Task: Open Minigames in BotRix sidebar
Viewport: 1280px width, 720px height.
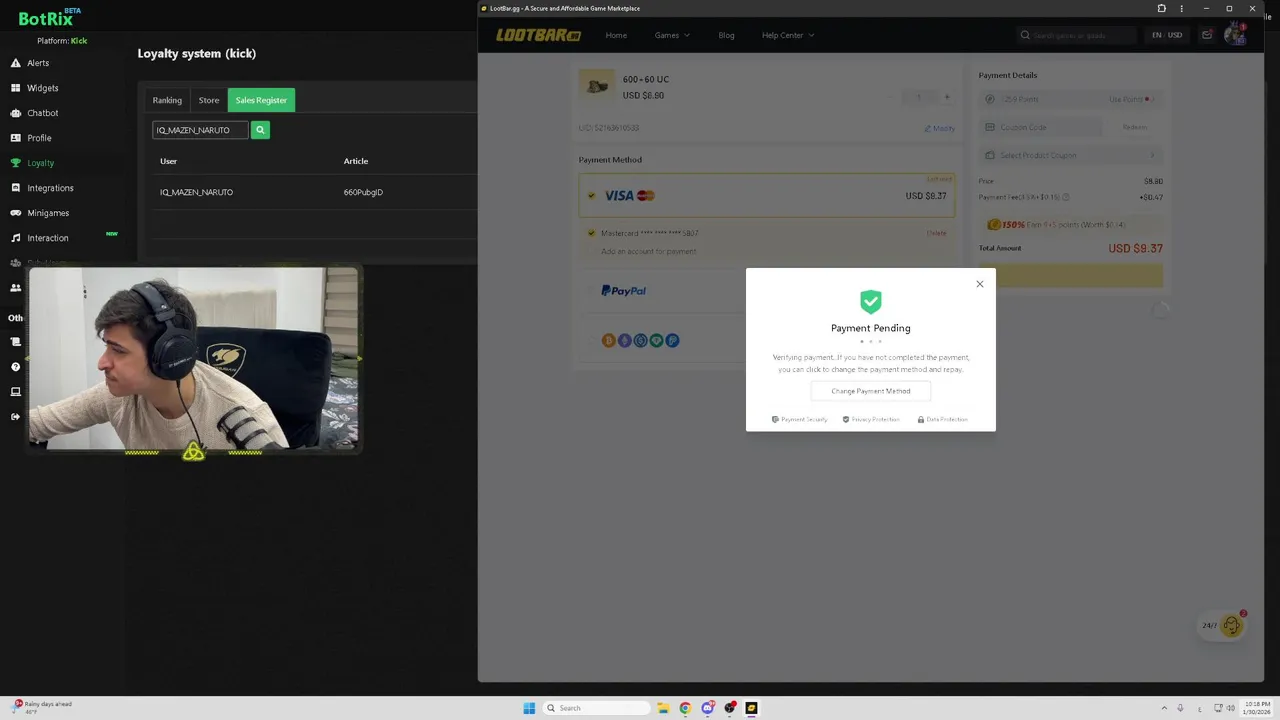Action: [40, 213]
